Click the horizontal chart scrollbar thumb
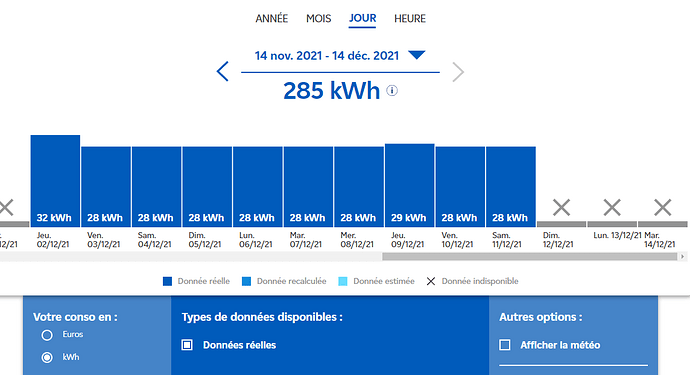 (529, 257)
